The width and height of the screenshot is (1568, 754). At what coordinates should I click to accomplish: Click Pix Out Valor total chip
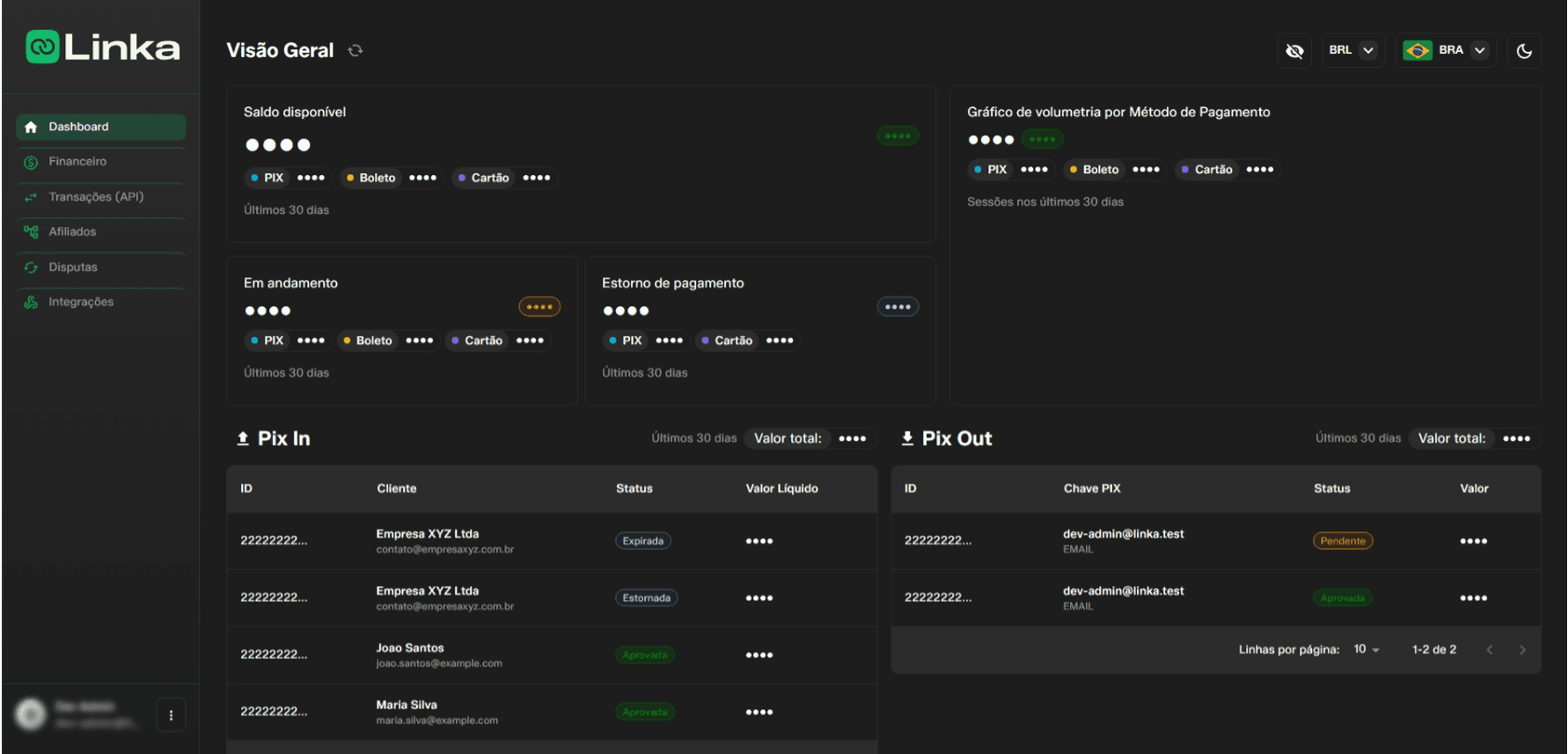point(1474,438)
